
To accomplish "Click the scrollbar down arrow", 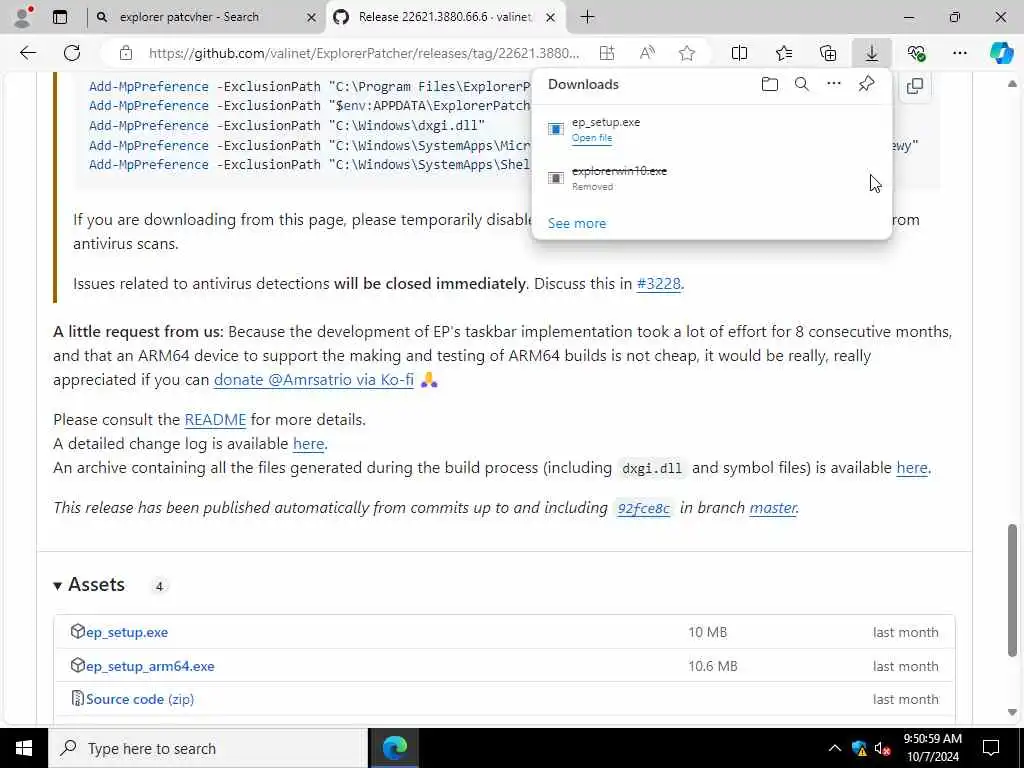I will pos(1012,712).
